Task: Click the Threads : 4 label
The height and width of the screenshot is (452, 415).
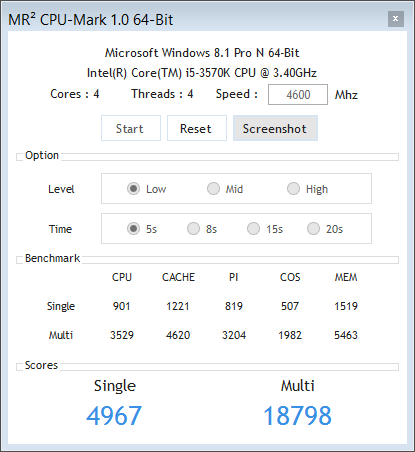Action: 162,94
